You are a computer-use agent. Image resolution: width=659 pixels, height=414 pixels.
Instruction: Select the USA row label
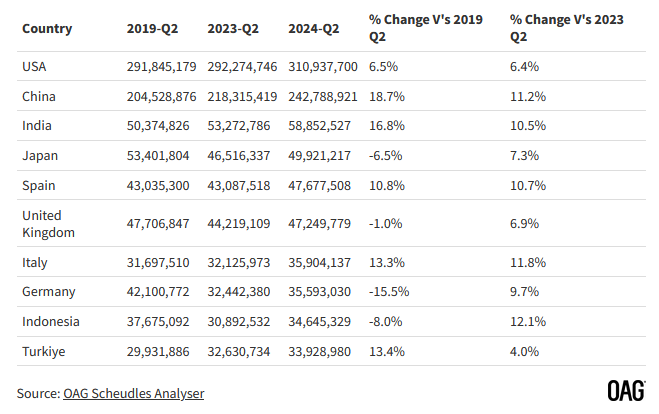[x=34, y=65]
